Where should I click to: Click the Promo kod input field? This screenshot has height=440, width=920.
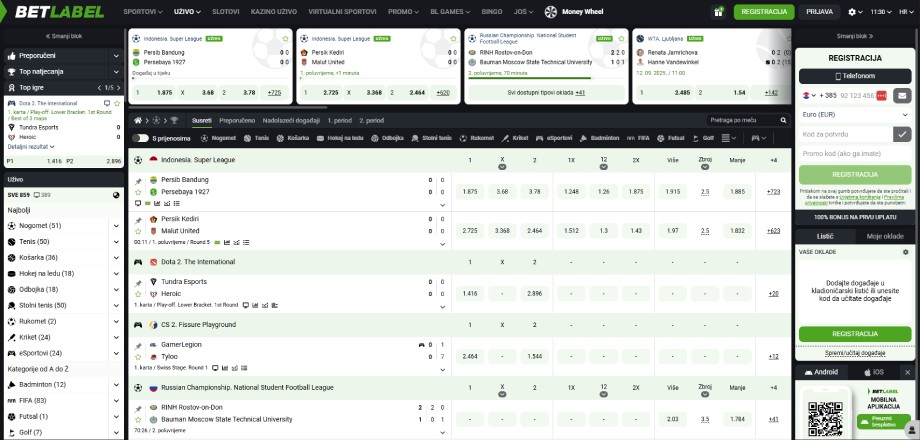pos(855,154)
